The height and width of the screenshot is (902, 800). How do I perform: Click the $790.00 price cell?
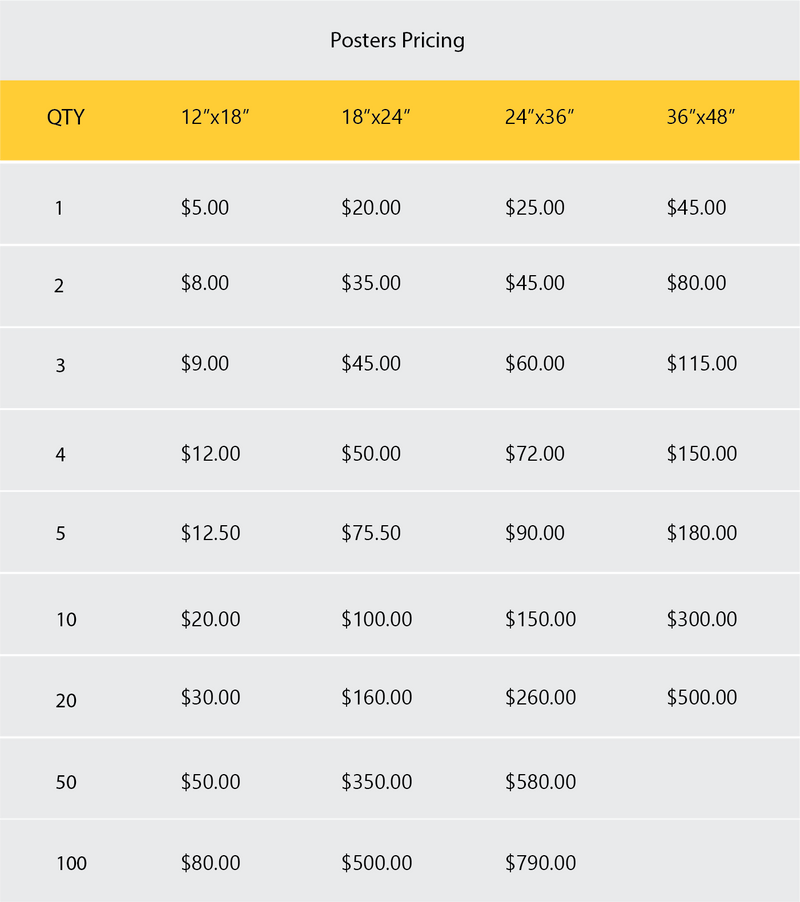pos(540,862)
